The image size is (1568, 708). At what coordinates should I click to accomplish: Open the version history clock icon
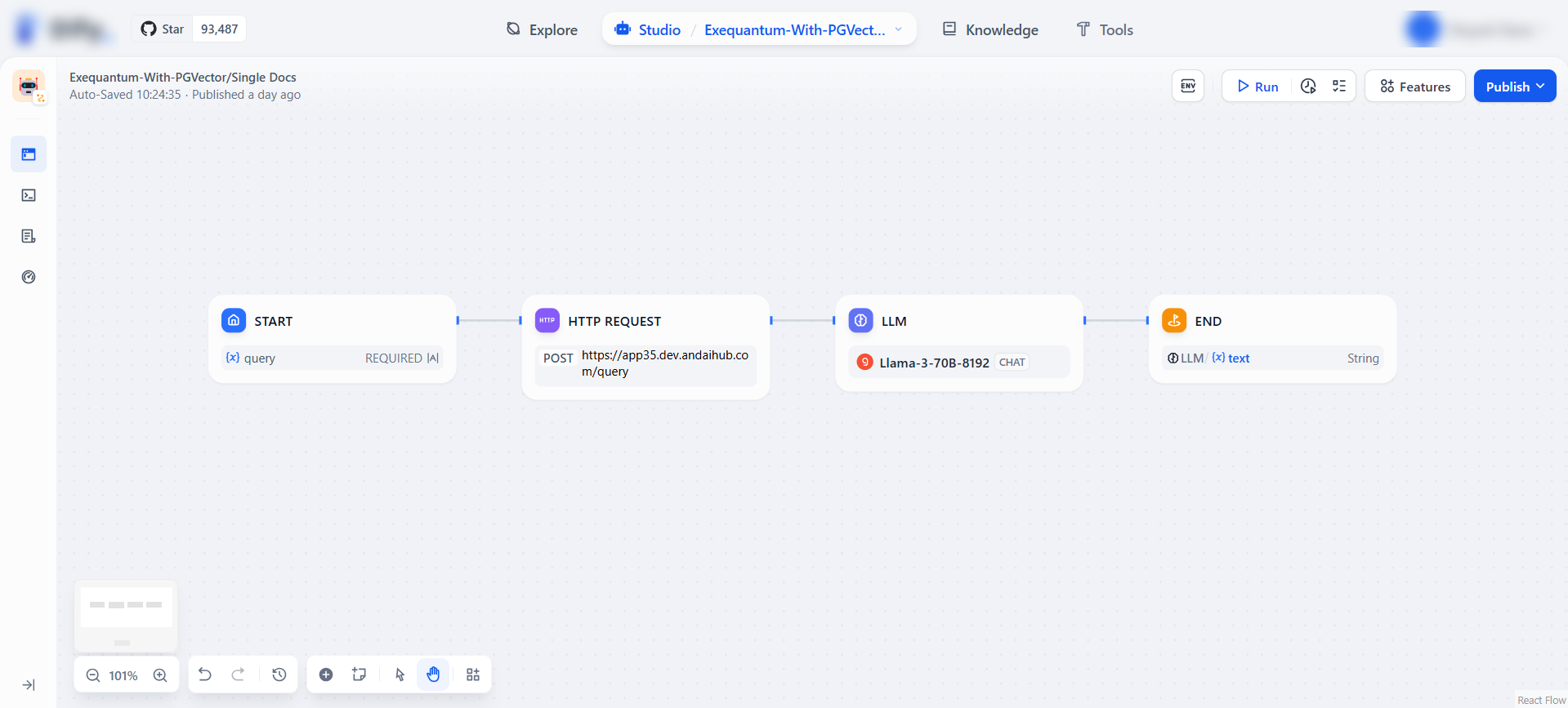pos(279,675)
